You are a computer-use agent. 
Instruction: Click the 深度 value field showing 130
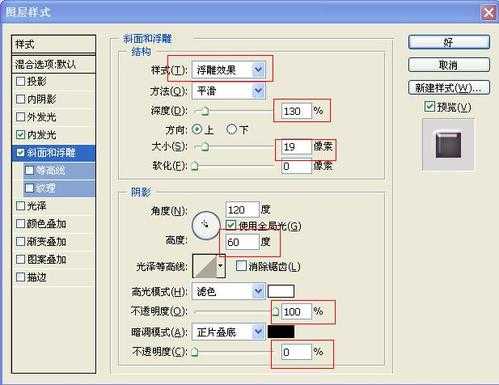[x=296, y=111]
